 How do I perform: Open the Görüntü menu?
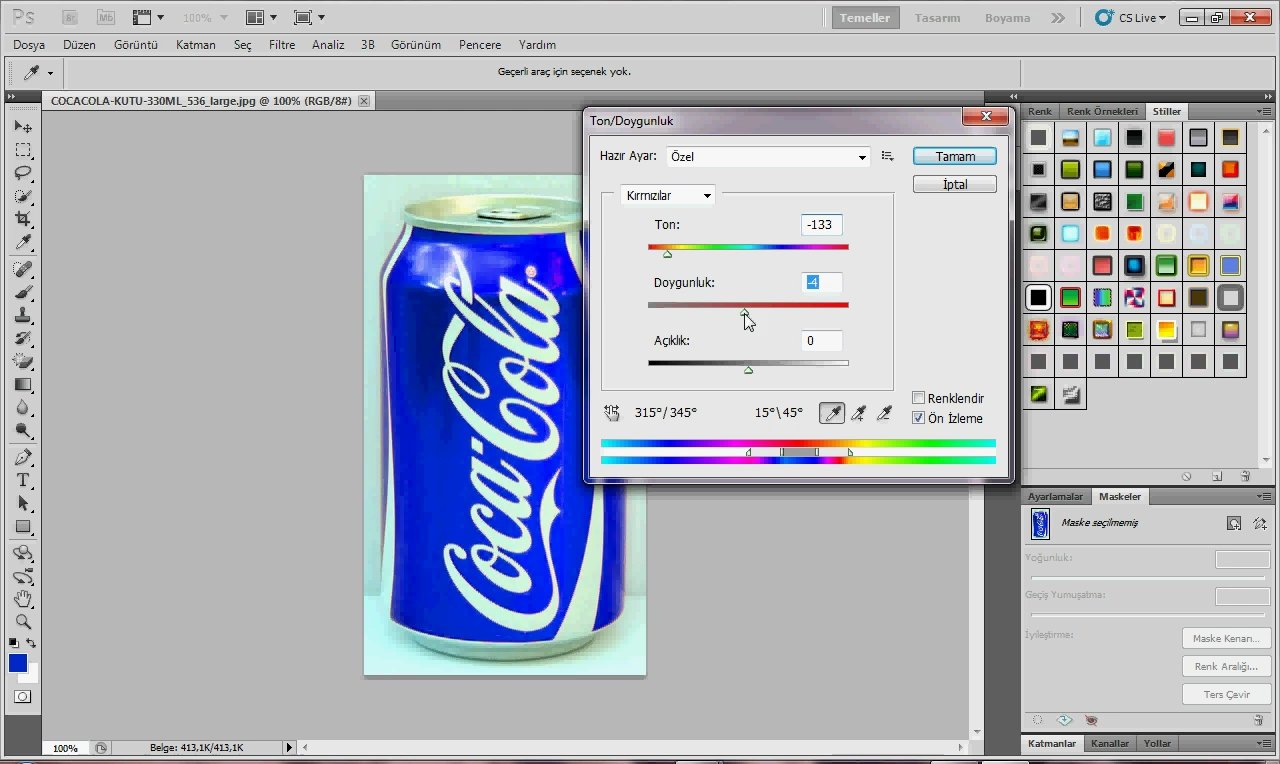[x=136, y=45]
